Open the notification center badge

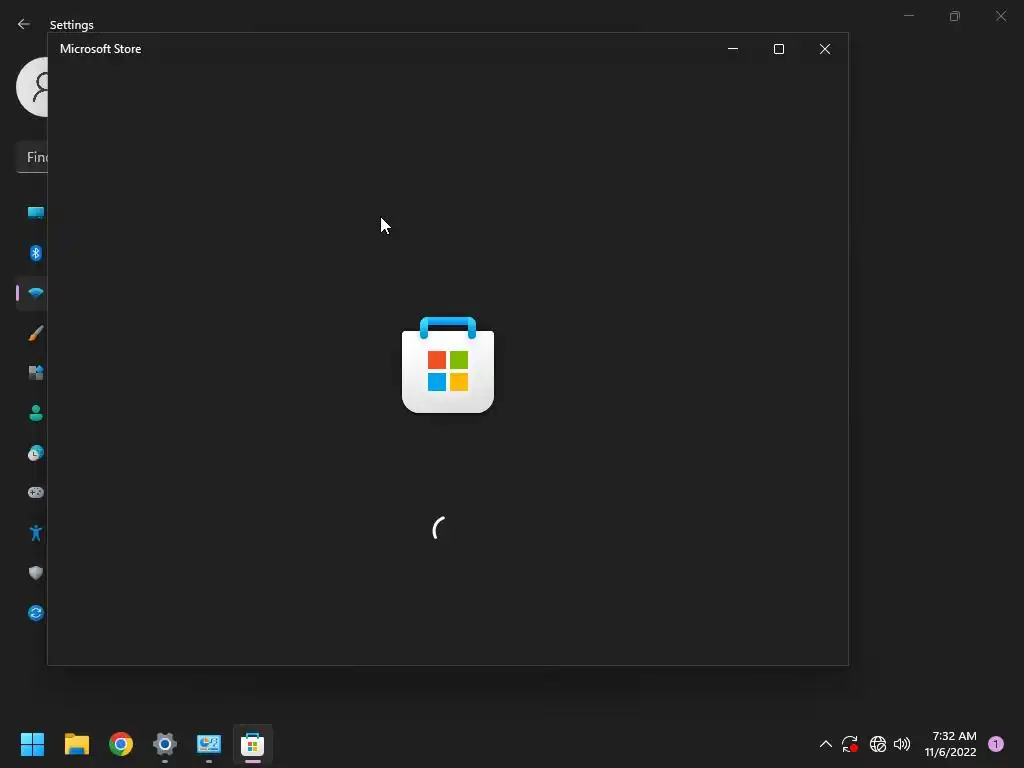pyautogui.click(x=996, y=744)
